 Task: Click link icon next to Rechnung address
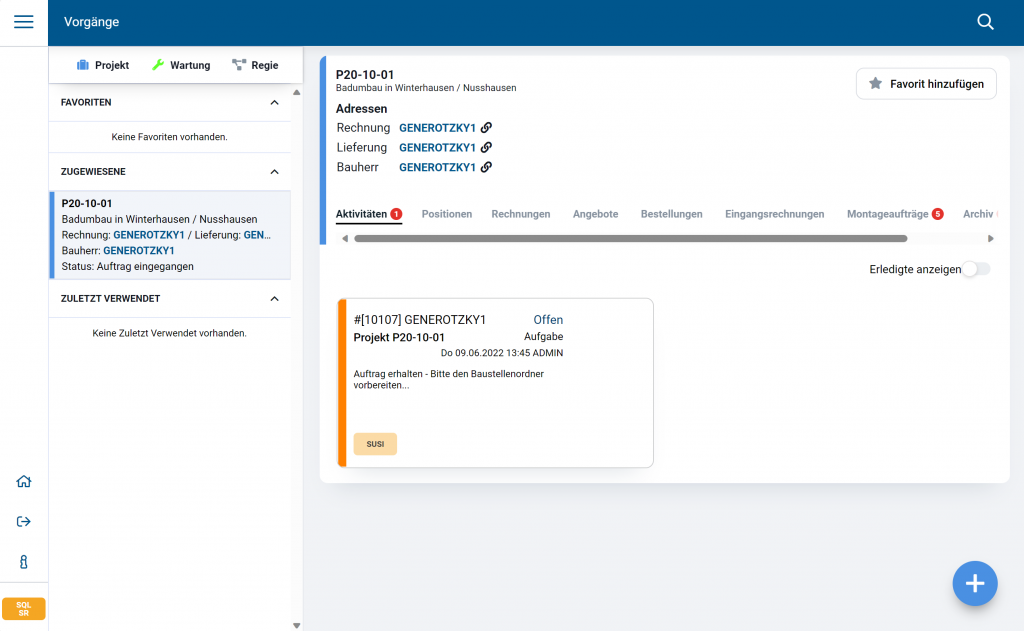point(487,128)
